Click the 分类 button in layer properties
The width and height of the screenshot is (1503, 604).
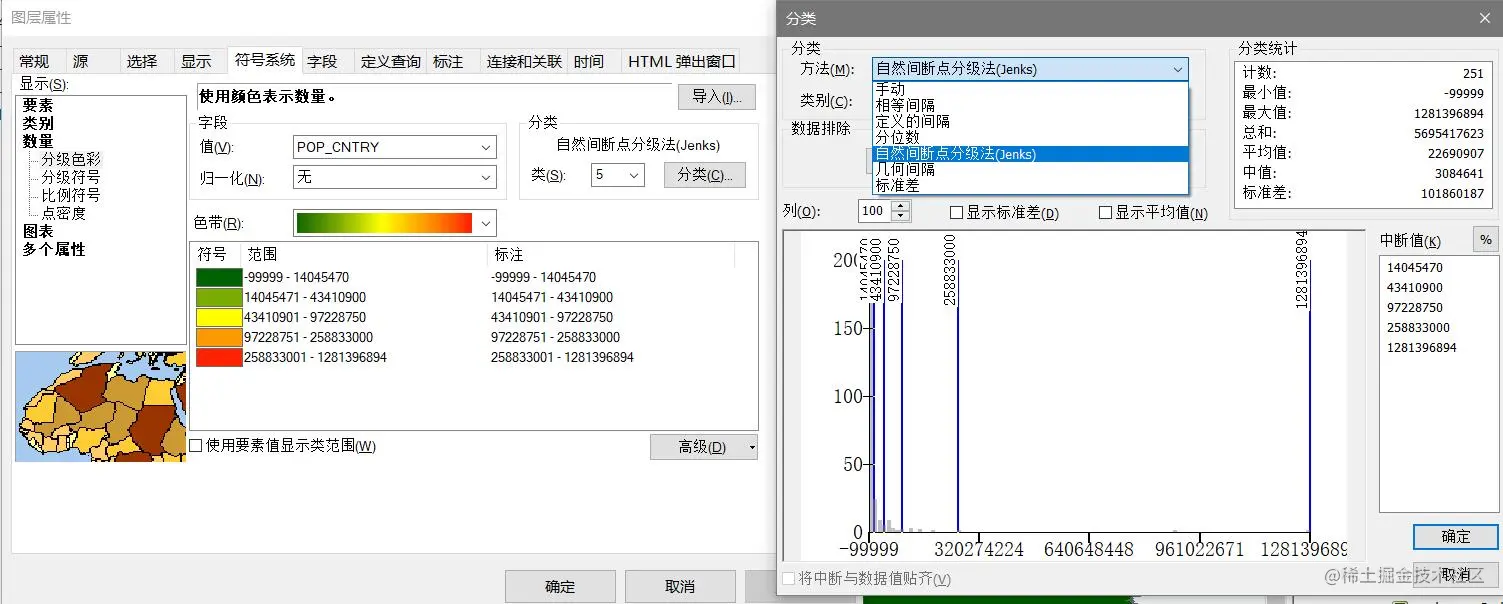coord(704,175)
